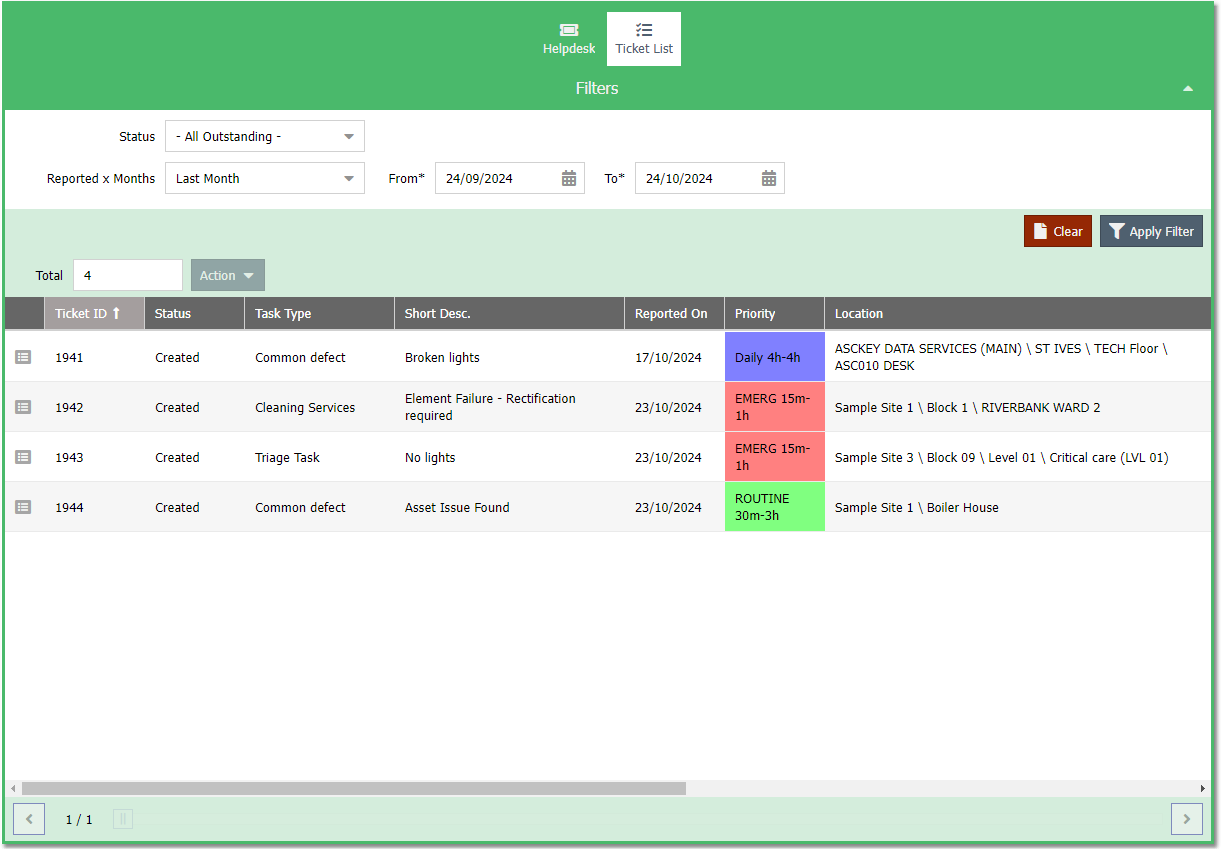Screen dimensions: 1221x851
Task: Open calendar picker for To date
Action: 769,179
